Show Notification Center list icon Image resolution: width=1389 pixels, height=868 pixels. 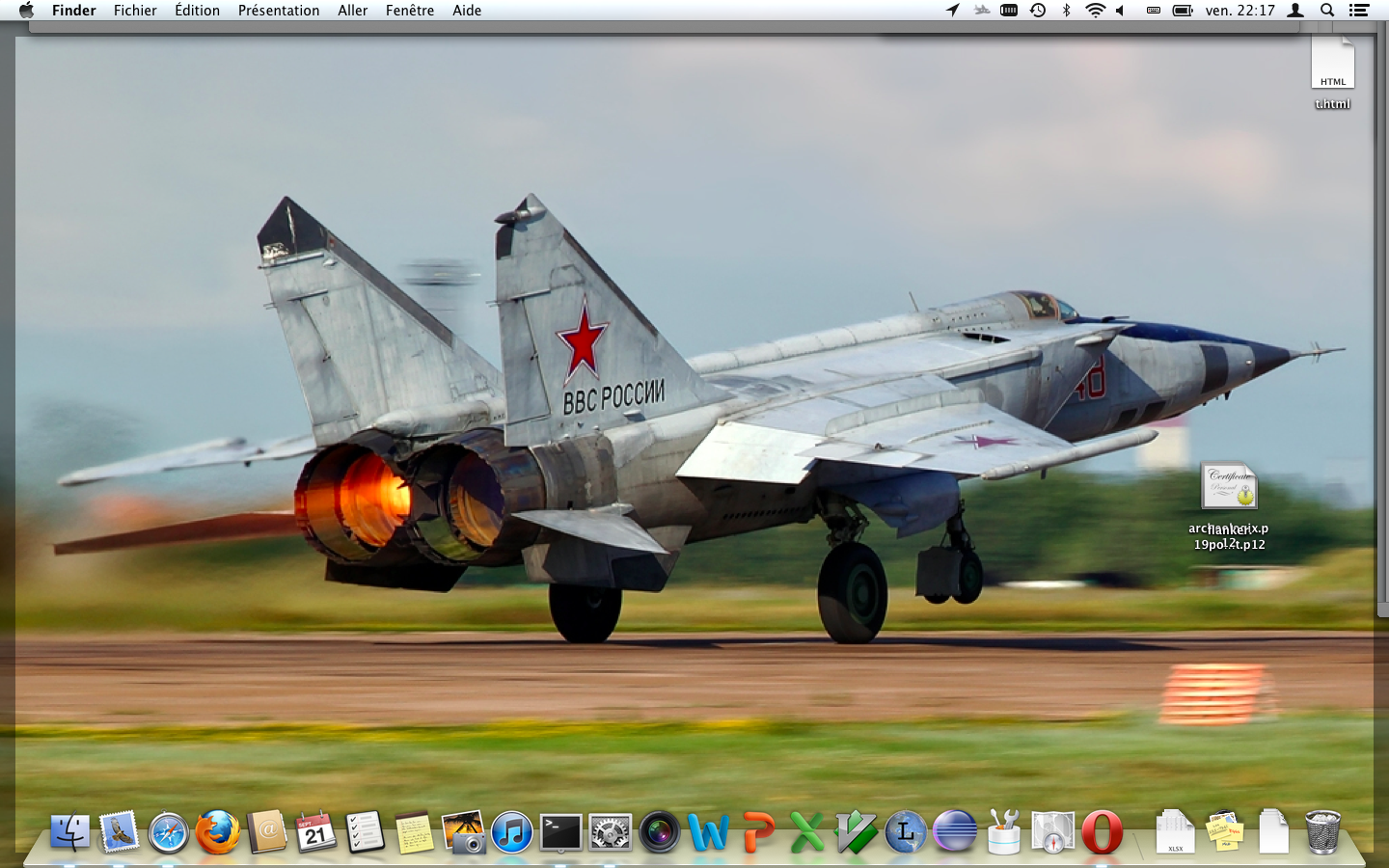1359,11
